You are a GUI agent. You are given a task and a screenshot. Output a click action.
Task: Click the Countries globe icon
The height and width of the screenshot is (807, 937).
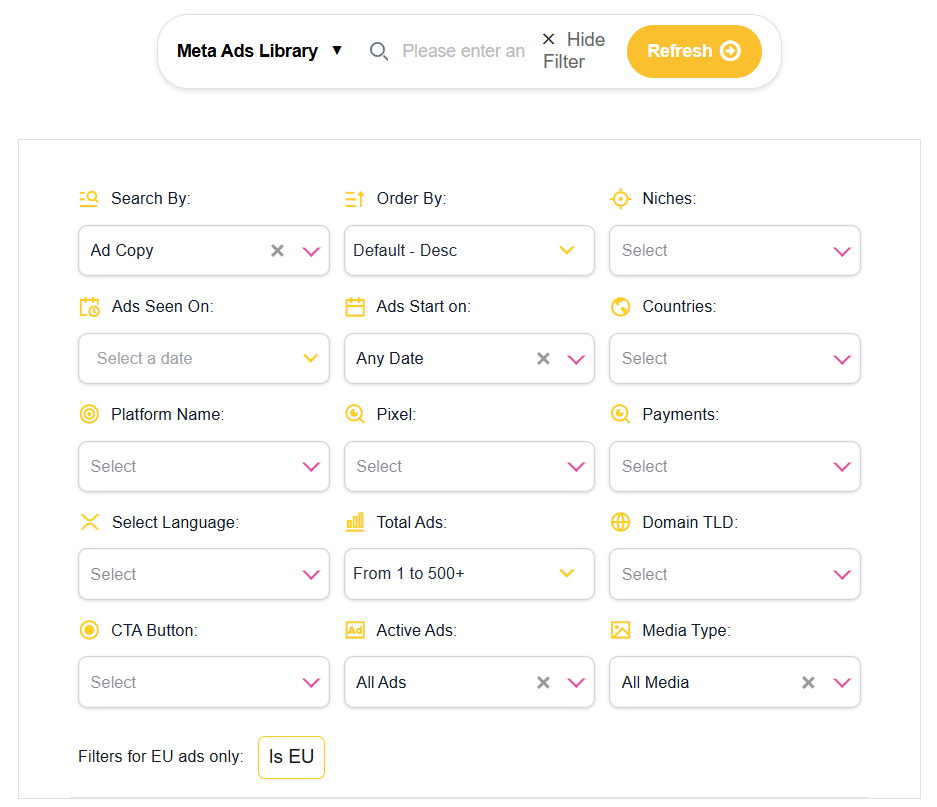[x=620, y=306]
